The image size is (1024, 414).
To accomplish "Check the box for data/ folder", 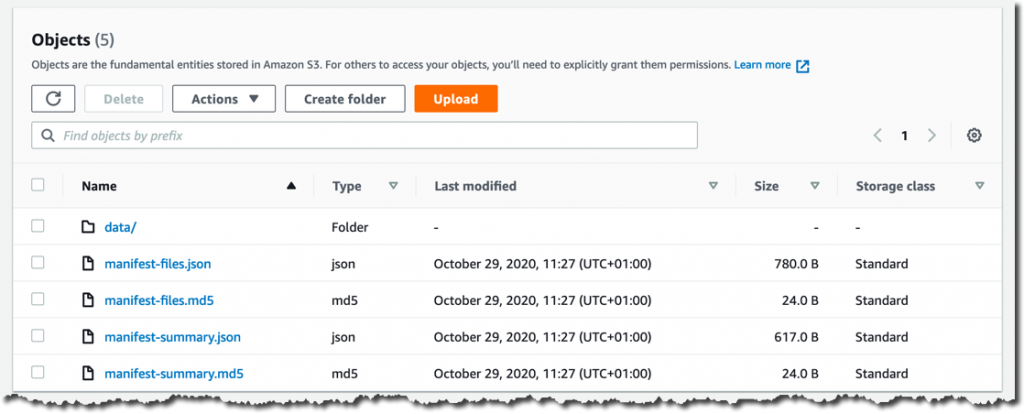I will (x=38, y=227).
